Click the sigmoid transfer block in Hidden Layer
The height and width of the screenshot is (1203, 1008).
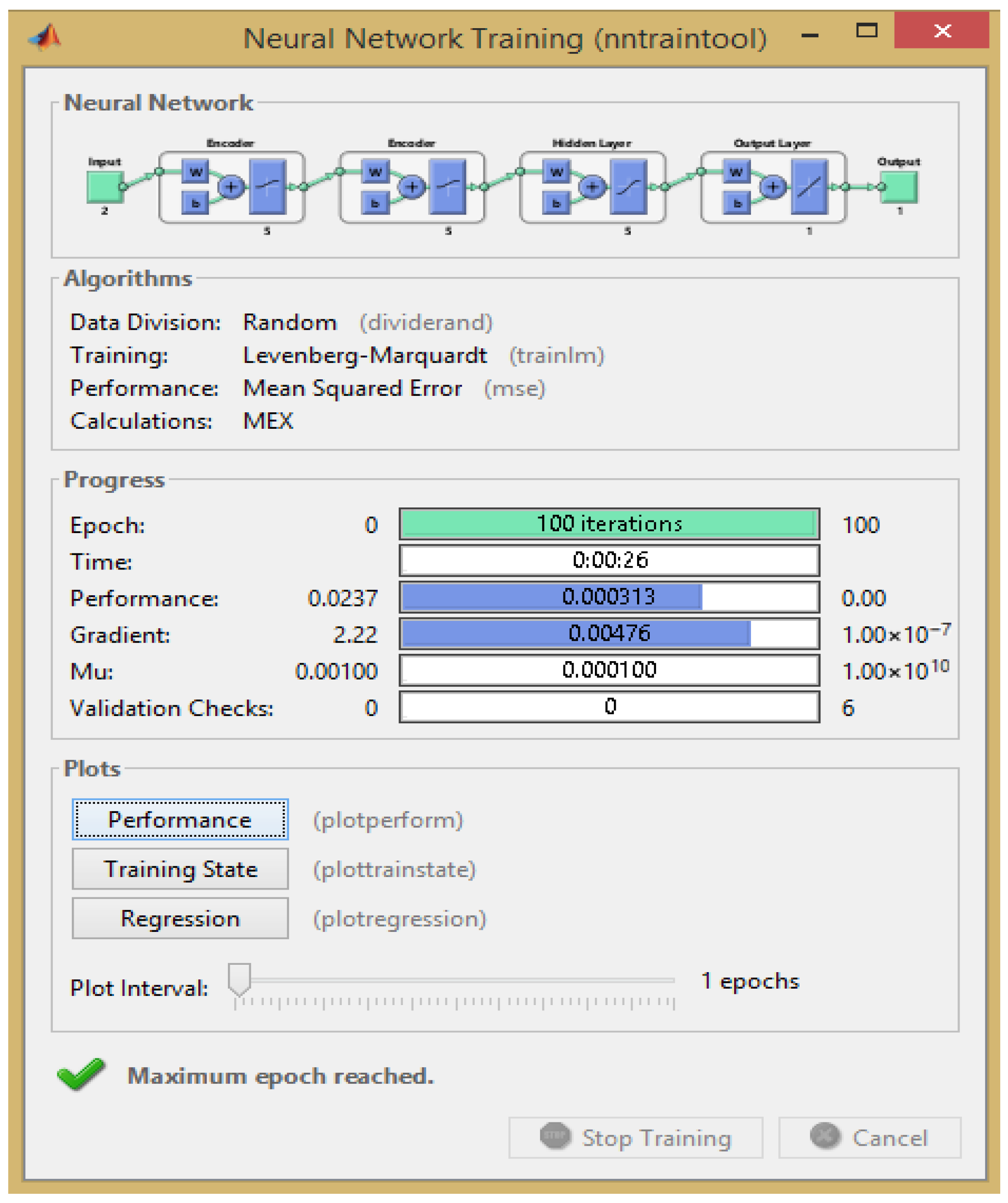tap(628, 187)
